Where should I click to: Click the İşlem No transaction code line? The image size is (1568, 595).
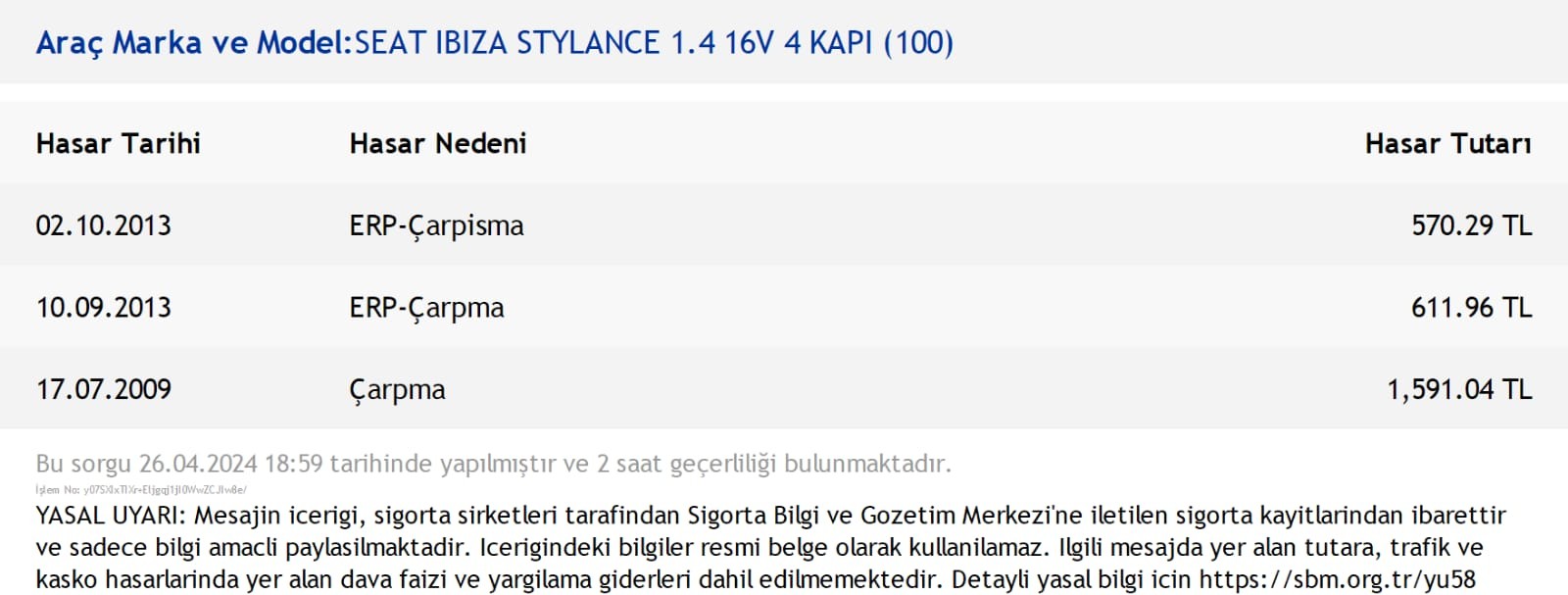[141, 489]
